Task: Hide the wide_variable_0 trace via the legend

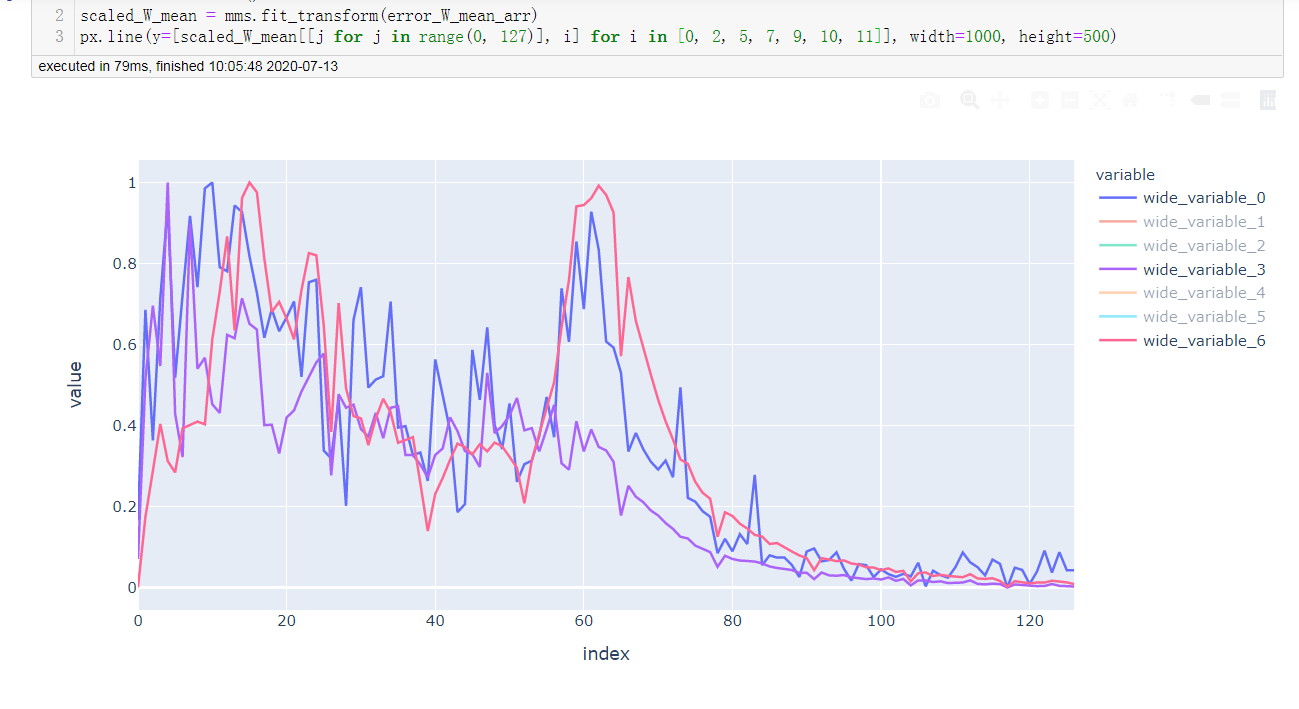Action: [x=1204, y=197]
